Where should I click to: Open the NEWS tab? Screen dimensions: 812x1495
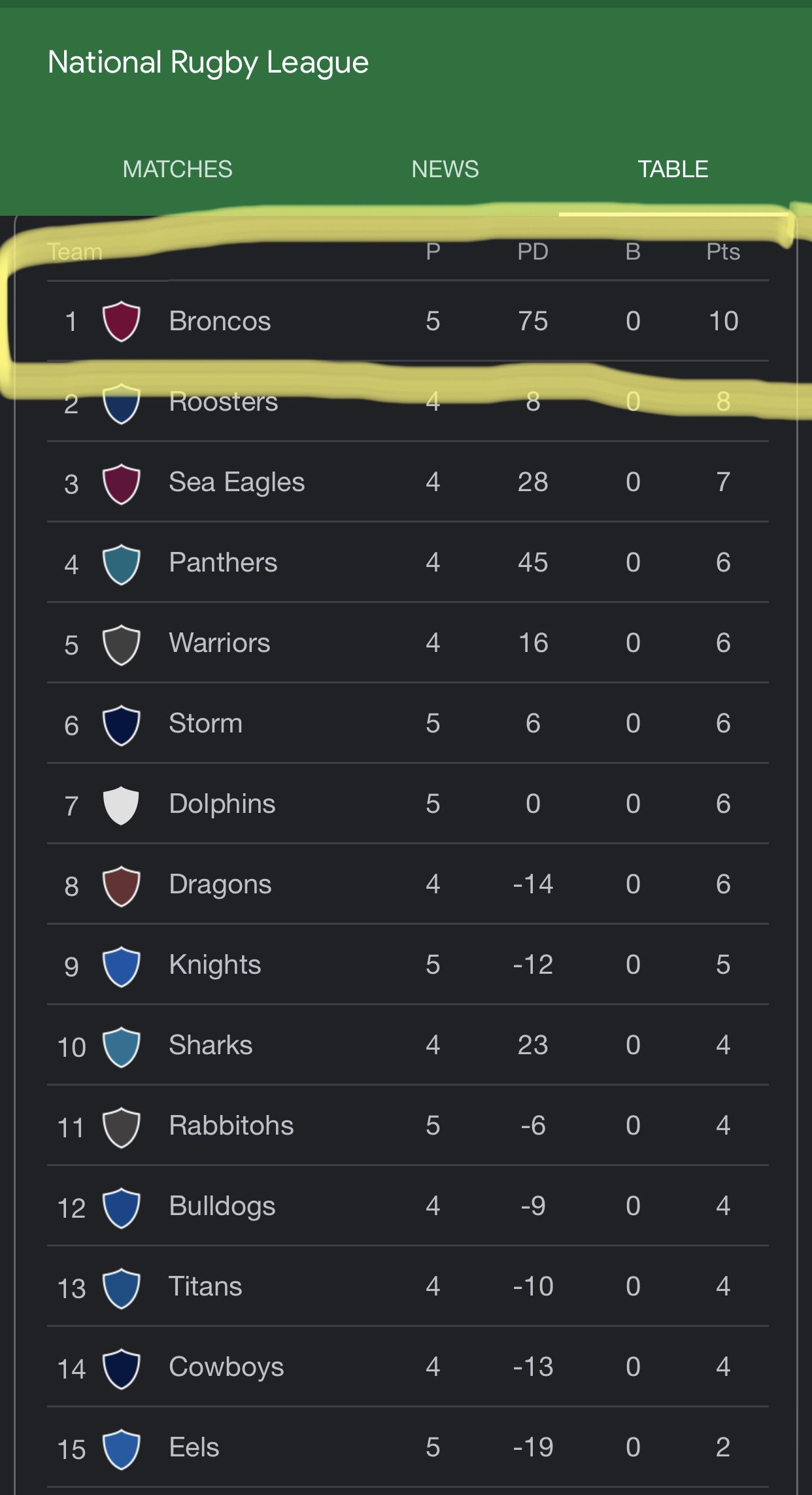click(445, 169)
